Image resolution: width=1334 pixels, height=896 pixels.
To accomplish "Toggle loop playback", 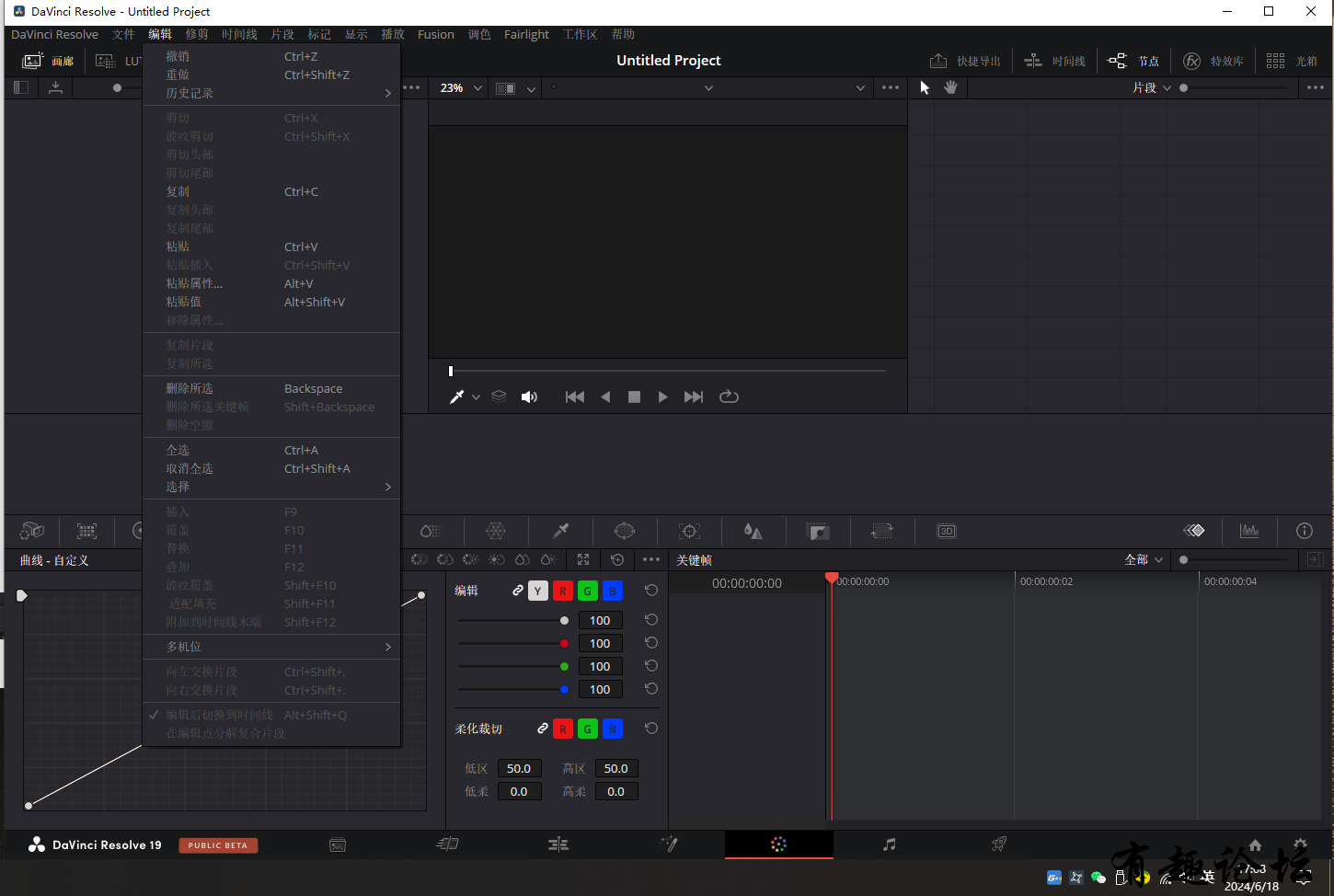I will pos(729,396).
